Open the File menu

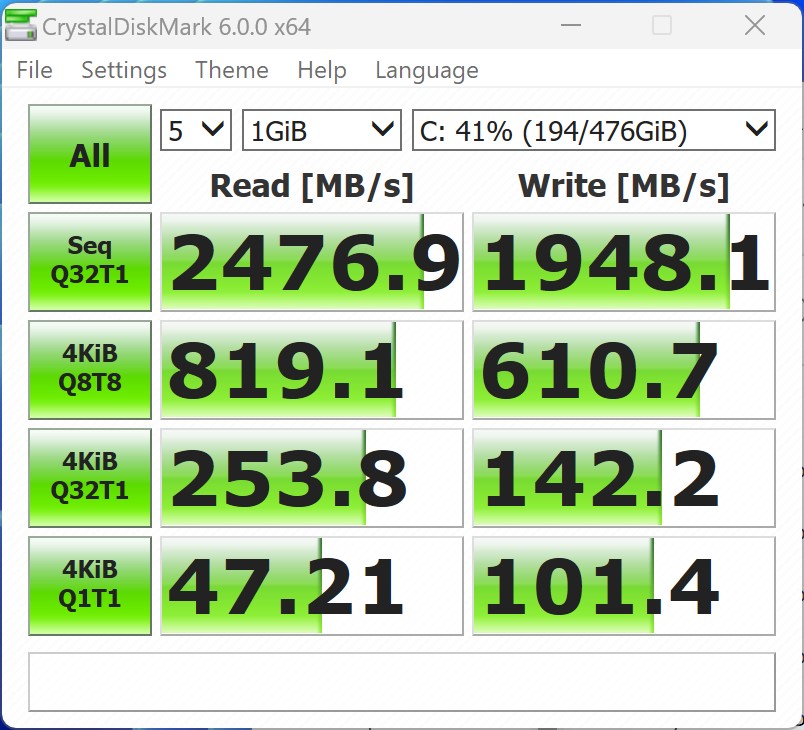coord(34,70)
